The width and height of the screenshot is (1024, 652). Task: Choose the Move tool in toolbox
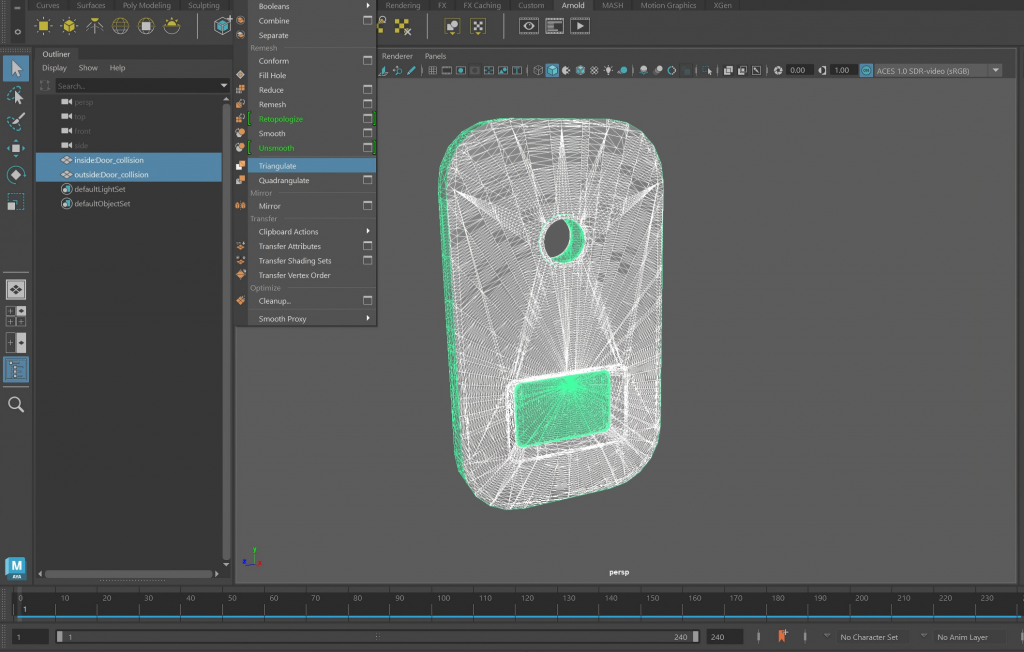point(16,148)
